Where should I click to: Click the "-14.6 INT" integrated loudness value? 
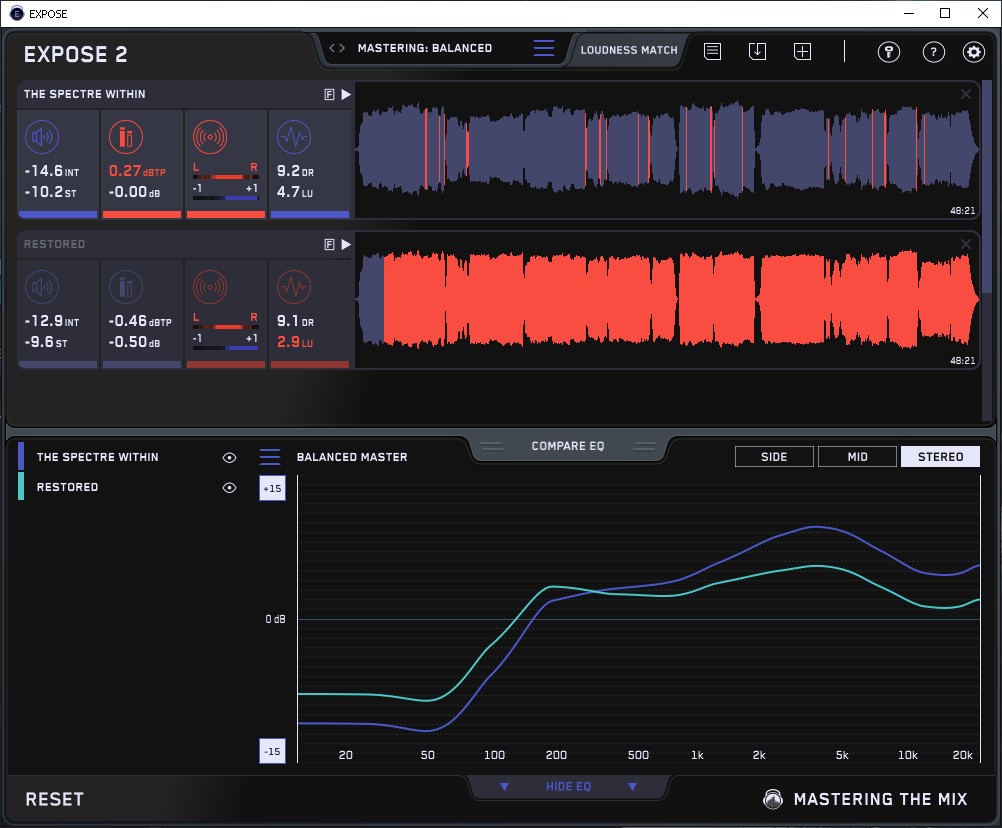tap(52, 171)
